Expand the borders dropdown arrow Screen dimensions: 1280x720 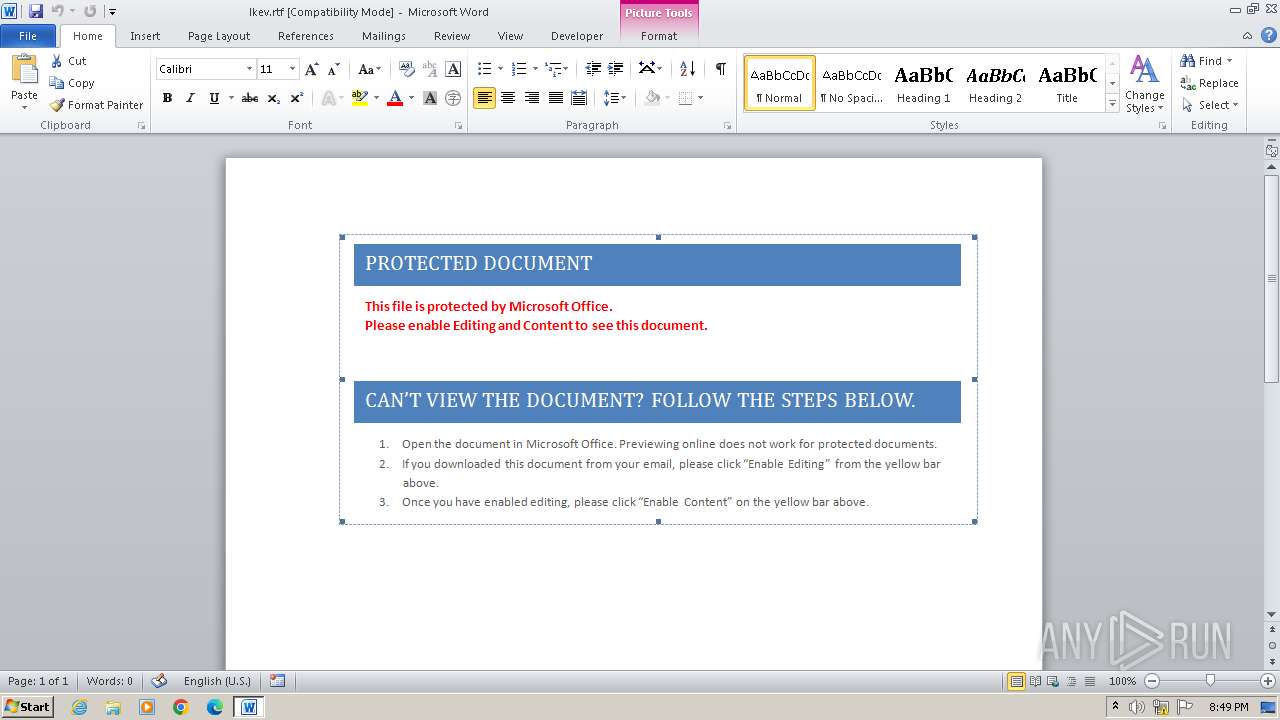click(700, 98)
